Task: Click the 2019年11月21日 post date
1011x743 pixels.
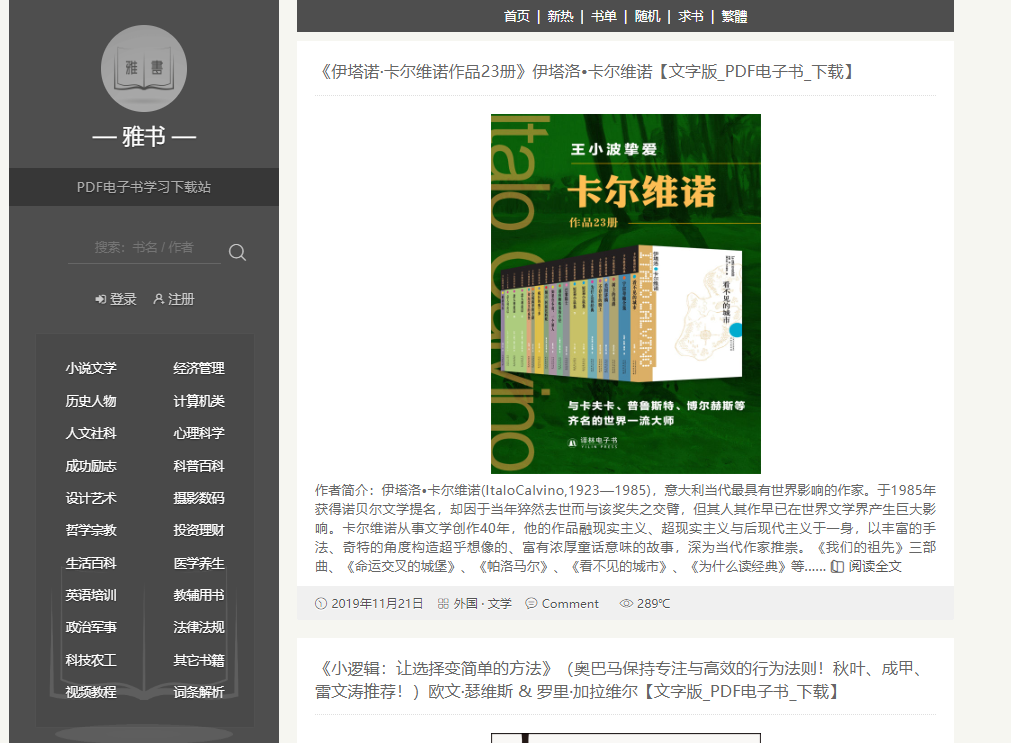Action: 369,604
